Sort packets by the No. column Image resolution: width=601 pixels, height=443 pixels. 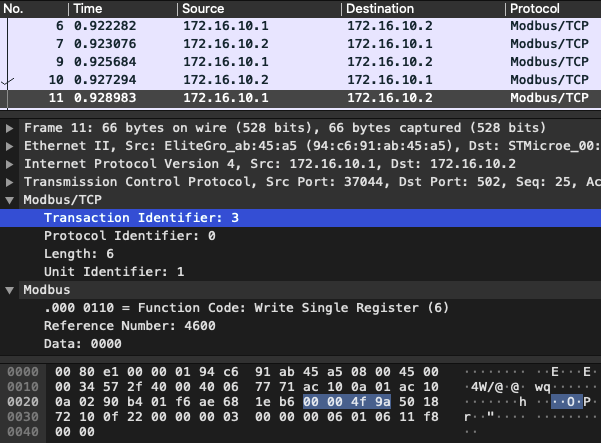point(34,8)
